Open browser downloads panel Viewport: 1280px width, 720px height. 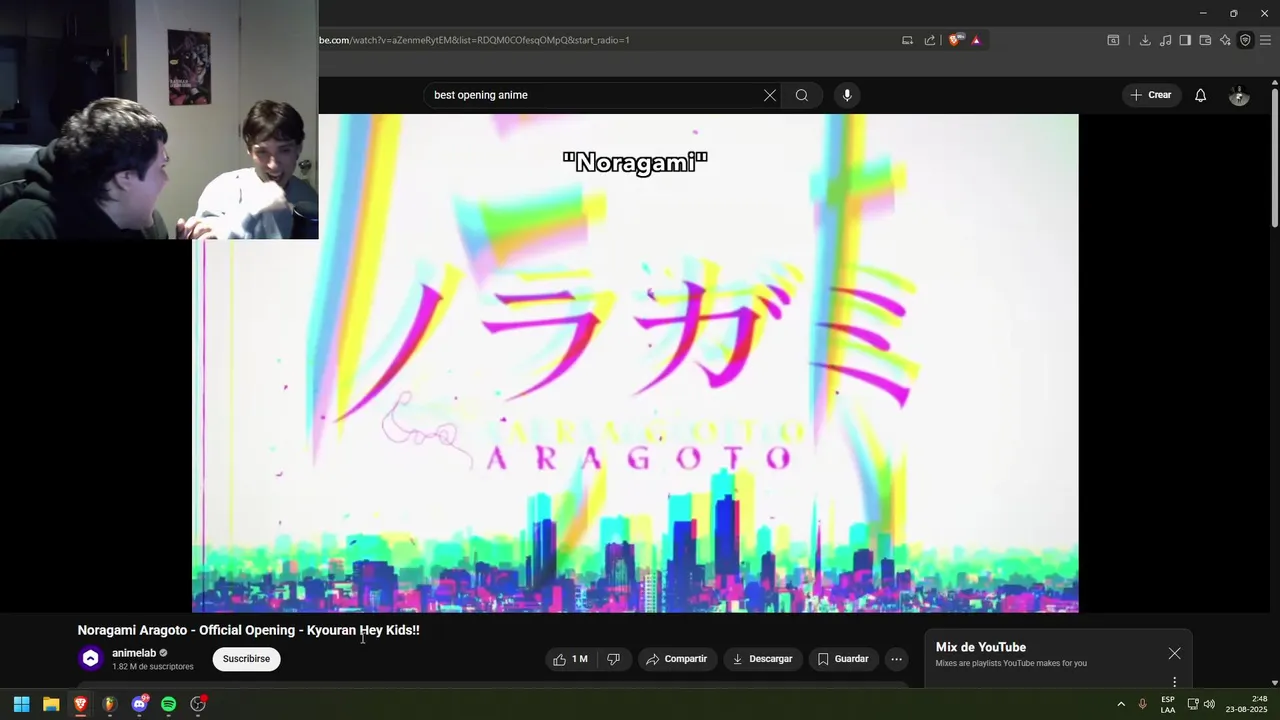[x=1145, y=40]
